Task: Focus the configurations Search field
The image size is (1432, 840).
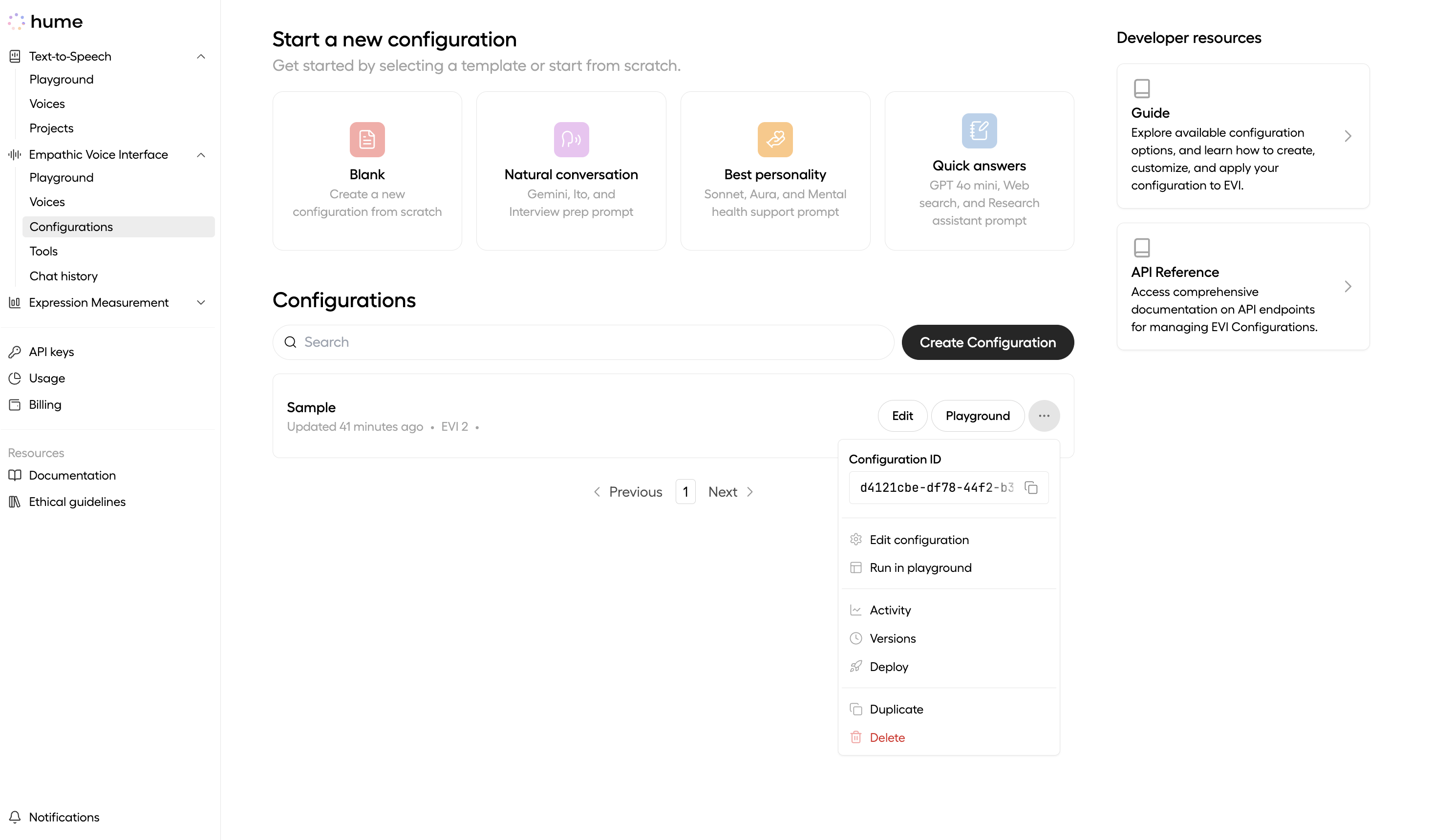Action: (x=583, y=342)
